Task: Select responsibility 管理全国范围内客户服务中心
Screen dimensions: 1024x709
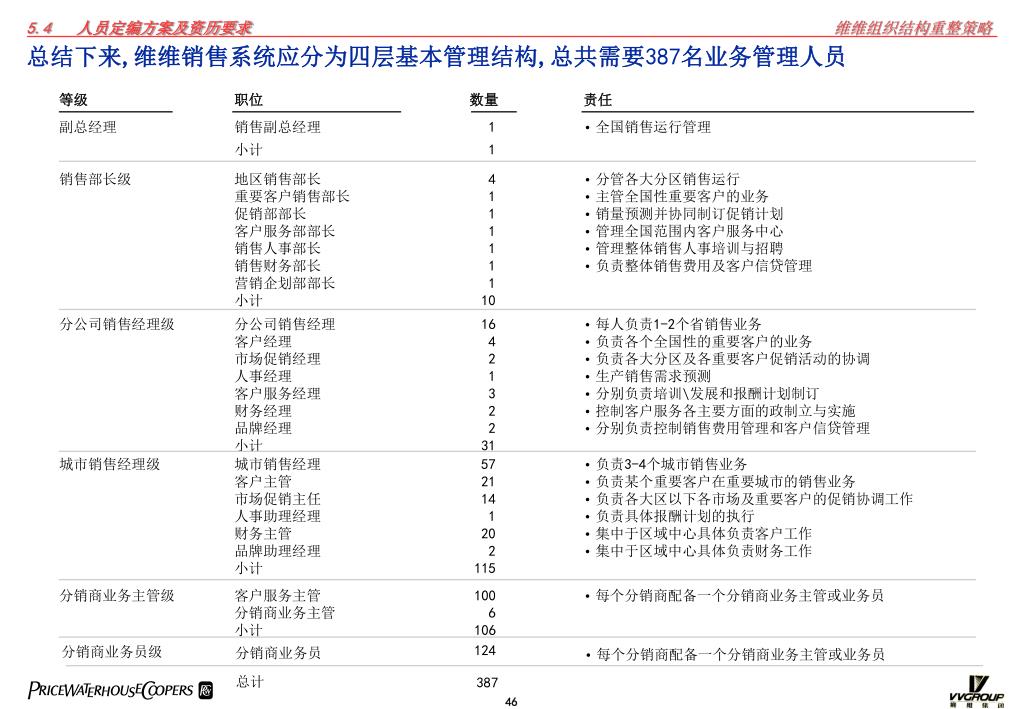Action: click(x=689, y=231)
